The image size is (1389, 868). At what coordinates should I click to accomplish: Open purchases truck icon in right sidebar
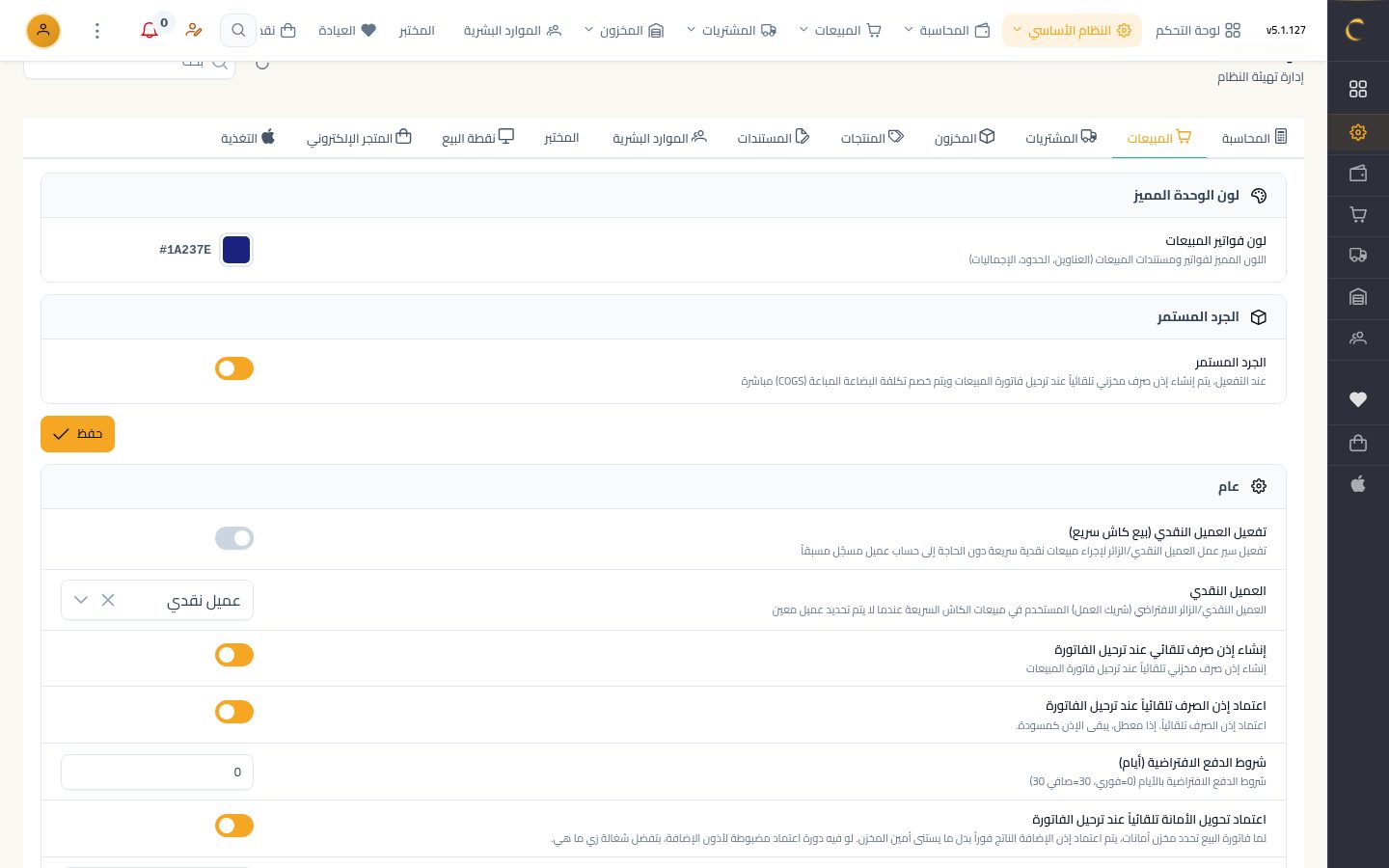pos(1358,256)
